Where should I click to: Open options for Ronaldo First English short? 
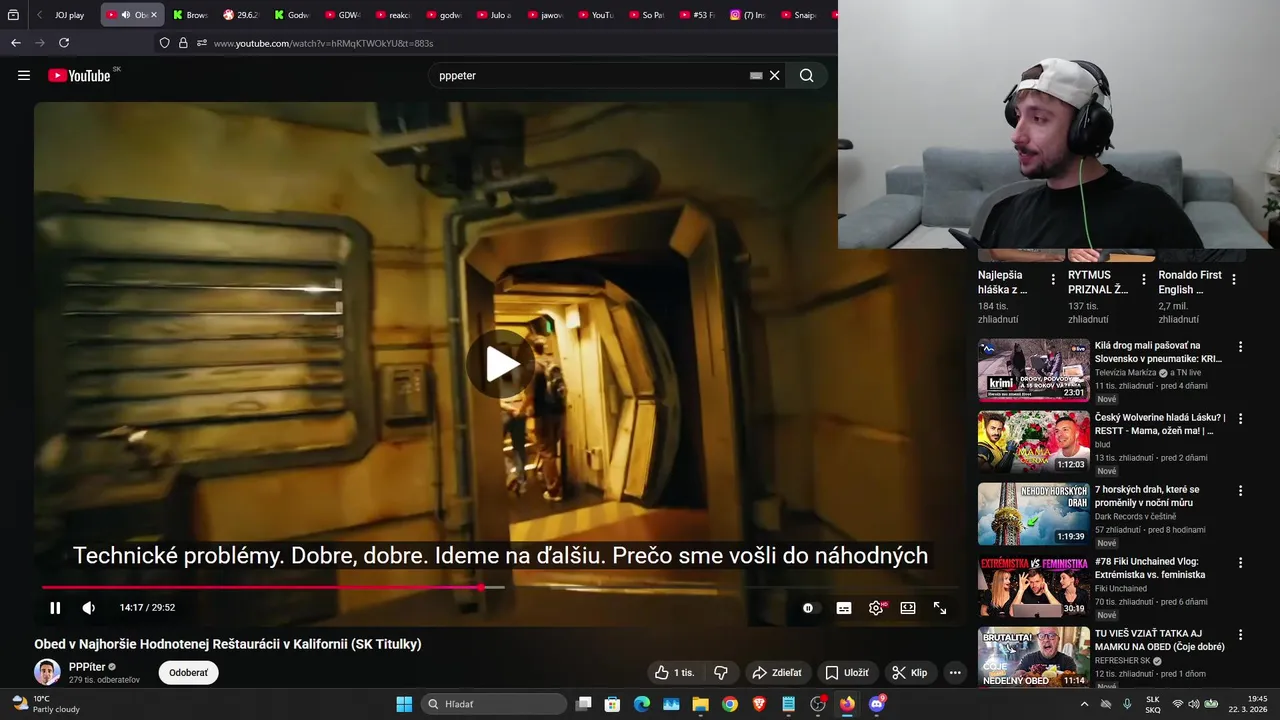pyautogui.click(x=1233, y=279)
